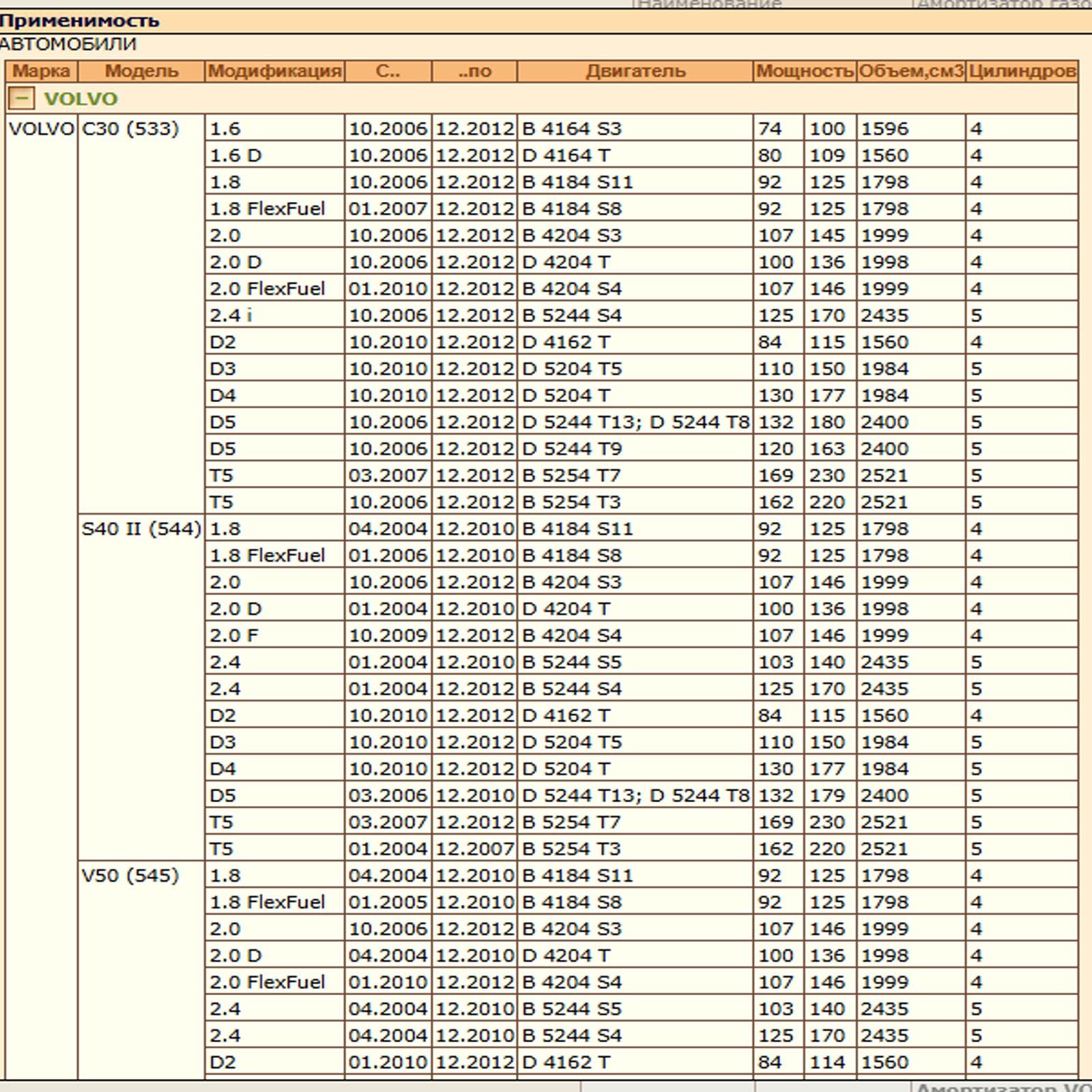Sort by the Марка column header
The width and height of the screenshot is (1092, 1092).
tap(41, 71)
